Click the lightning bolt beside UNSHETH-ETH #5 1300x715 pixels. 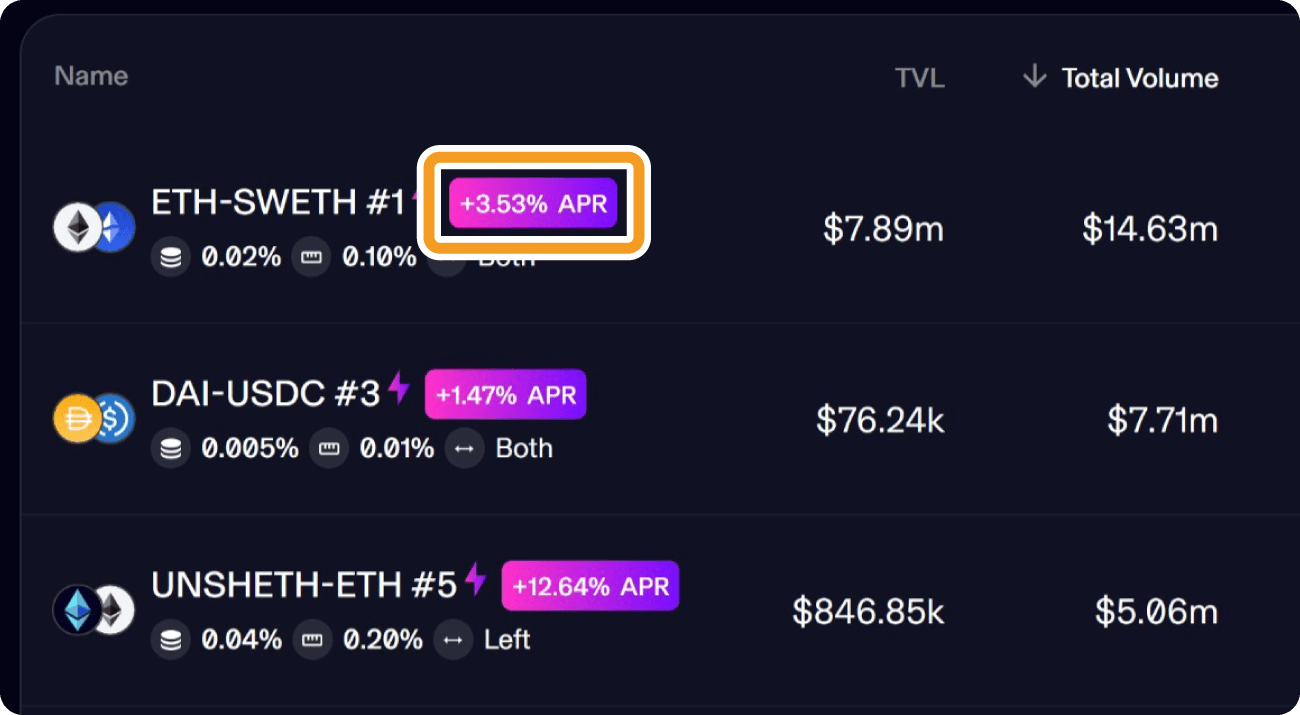tap(476, 580)
